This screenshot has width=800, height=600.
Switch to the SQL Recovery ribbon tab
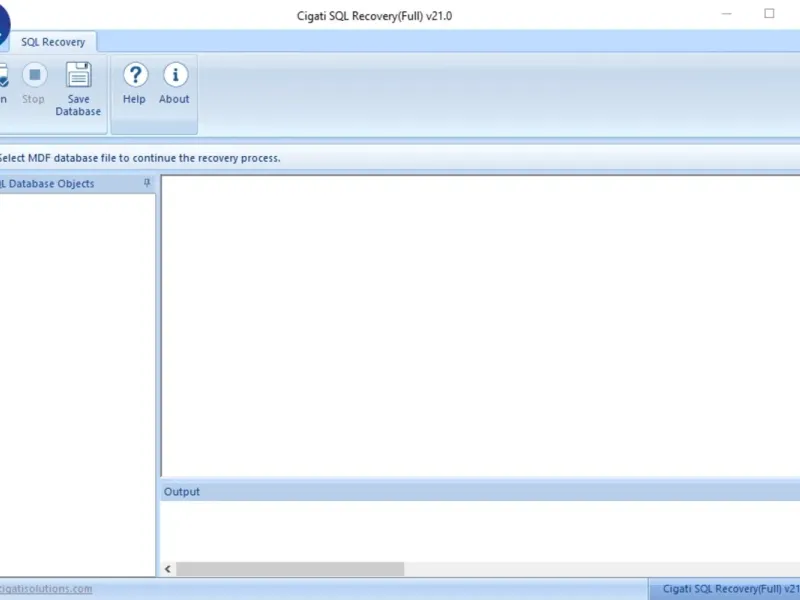click(x=53, y=42)
